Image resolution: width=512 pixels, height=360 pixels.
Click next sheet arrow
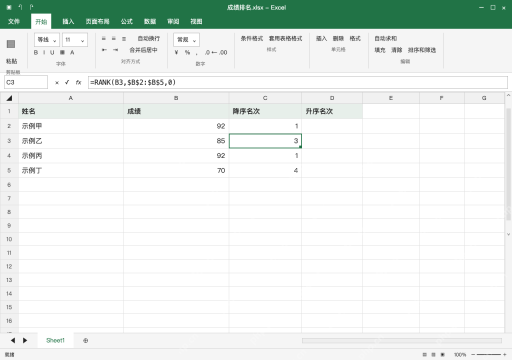pos(25,340)
